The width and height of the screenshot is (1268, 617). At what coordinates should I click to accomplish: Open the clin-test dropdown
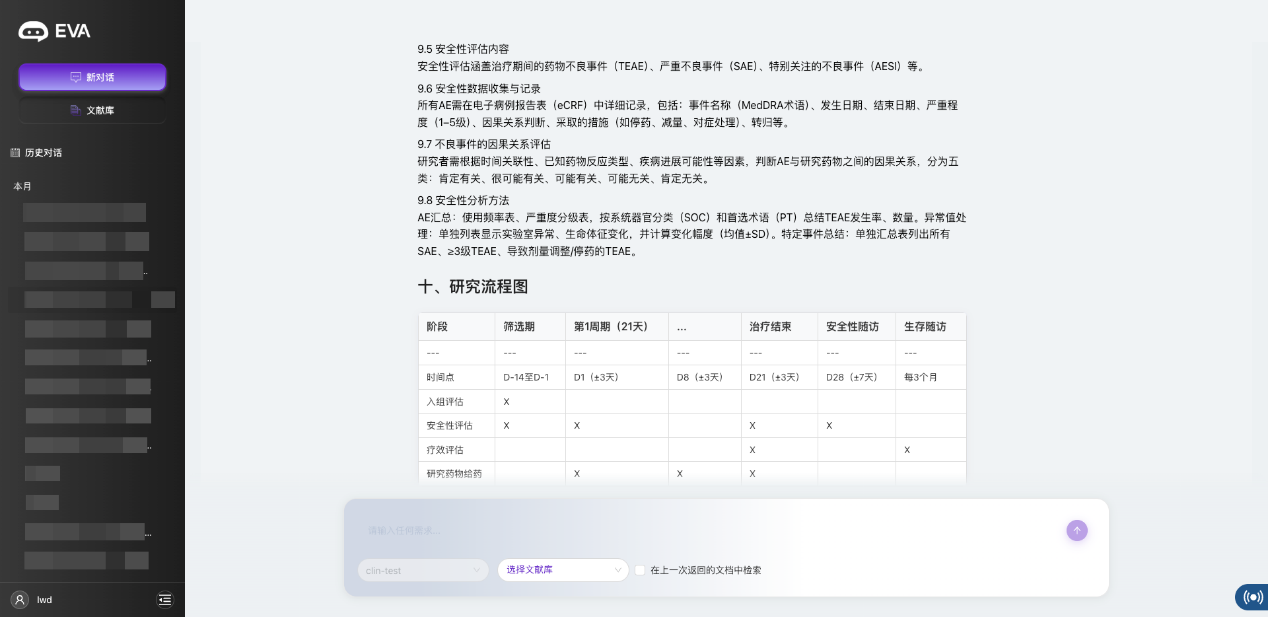[x=423, y=570]
